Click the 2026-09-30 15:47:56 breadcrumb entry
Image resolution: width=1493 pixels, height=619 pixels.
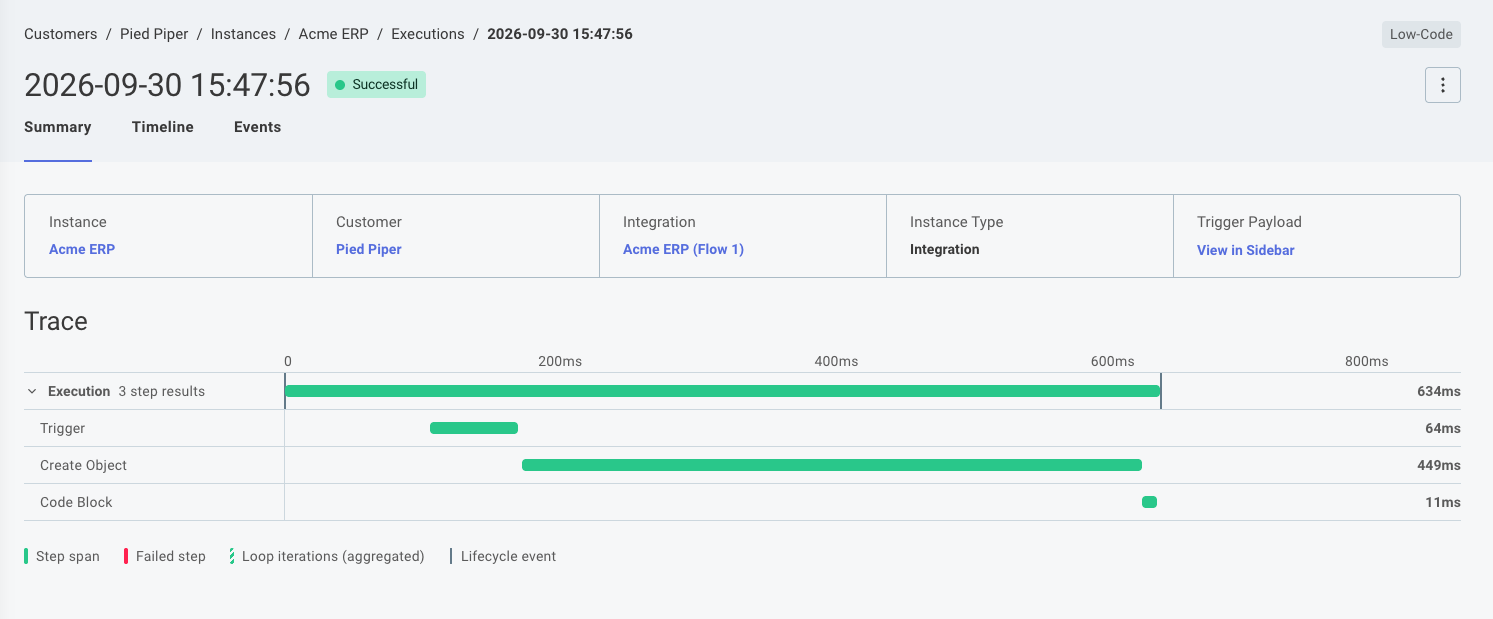click(x=560, y=34)
